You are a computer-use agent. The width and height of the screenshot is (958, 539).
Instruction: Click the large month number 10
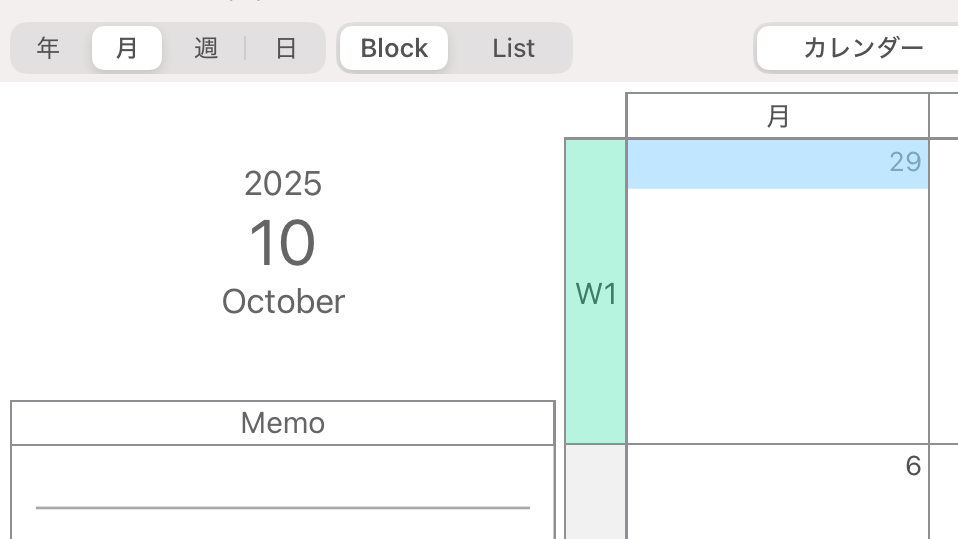(283, 243)
